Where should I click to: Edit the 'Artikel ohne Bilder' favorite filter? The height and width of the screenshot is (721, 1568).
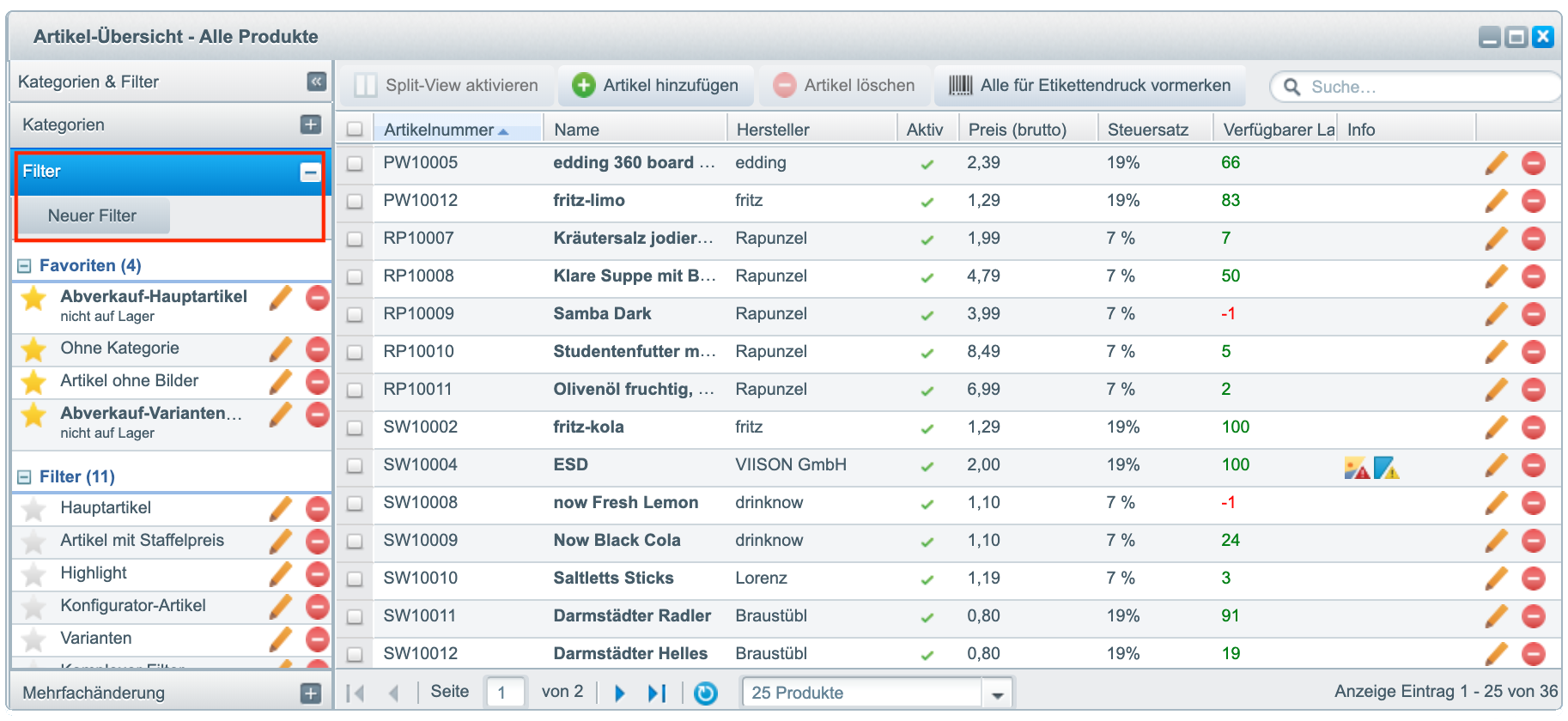click(x=280, y=382)
